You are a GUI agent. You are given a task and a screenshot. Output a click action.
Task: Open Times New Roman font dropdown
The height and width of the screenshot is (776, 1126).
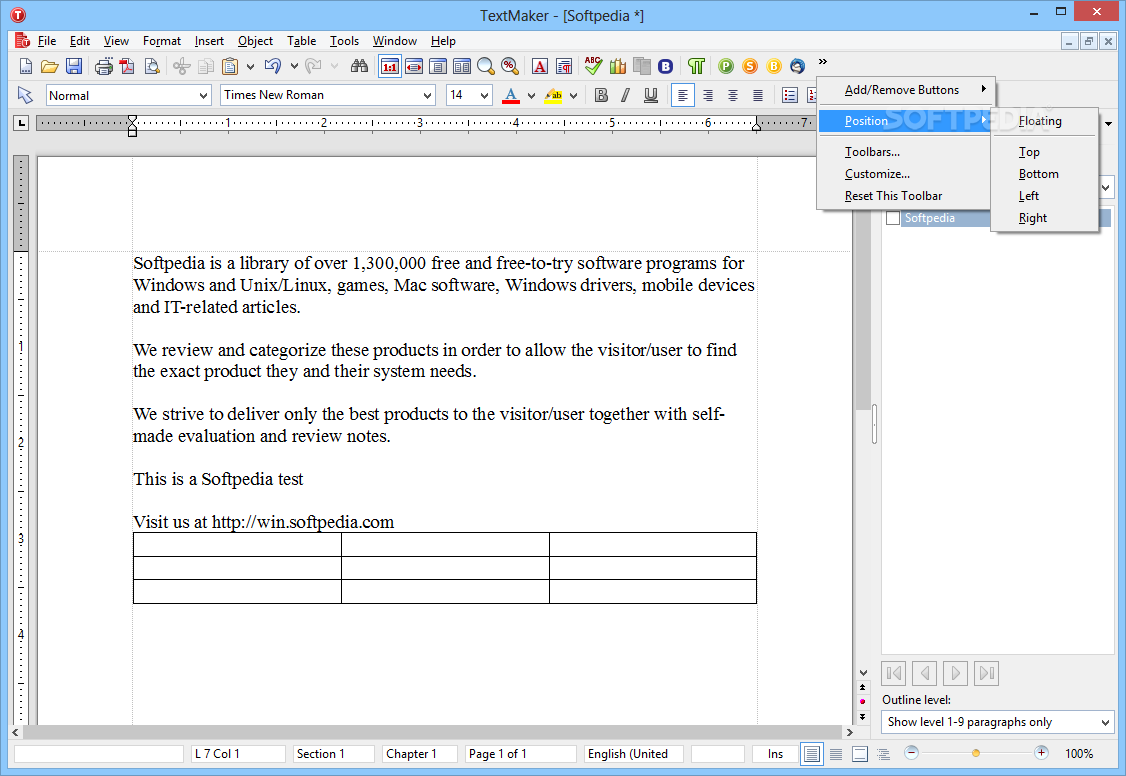(427, 95)
